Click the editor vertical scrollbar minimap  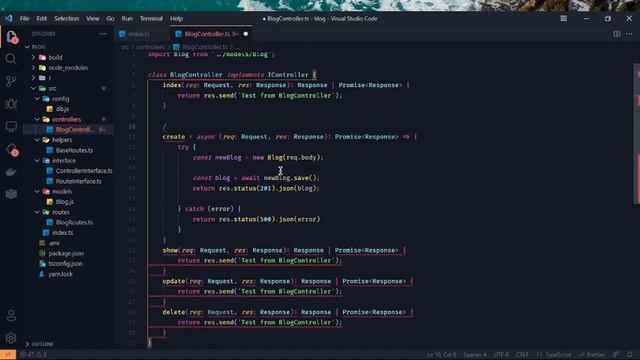[x=636, y=133]
